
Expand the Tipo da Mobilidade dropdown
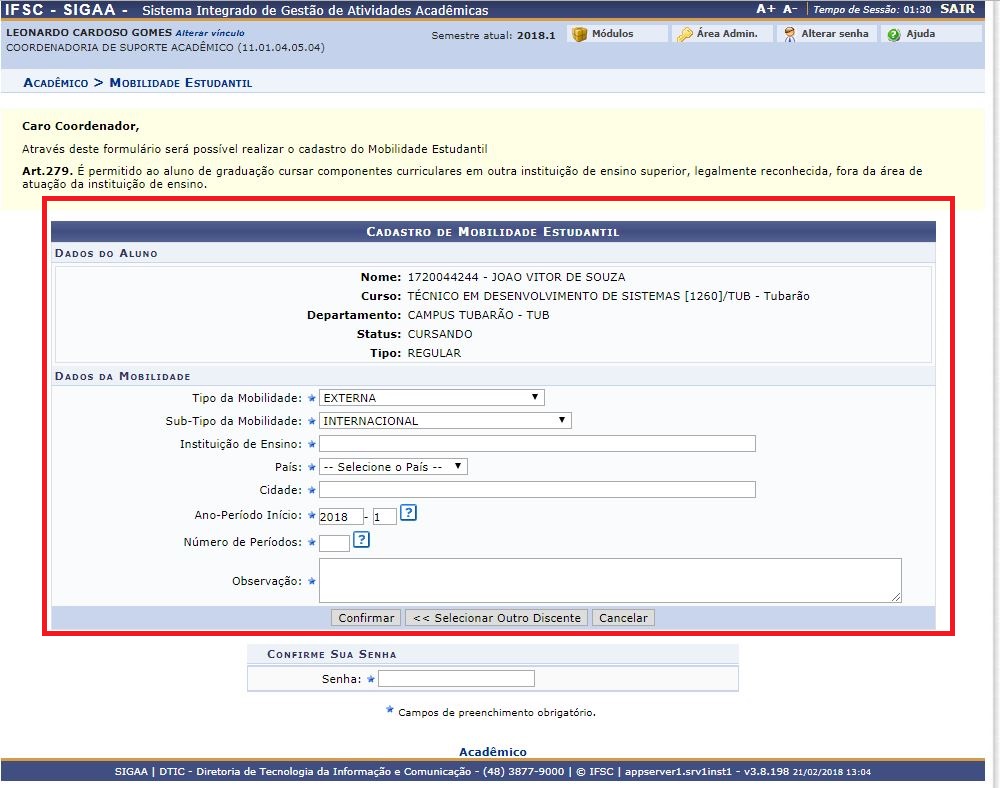431,398
